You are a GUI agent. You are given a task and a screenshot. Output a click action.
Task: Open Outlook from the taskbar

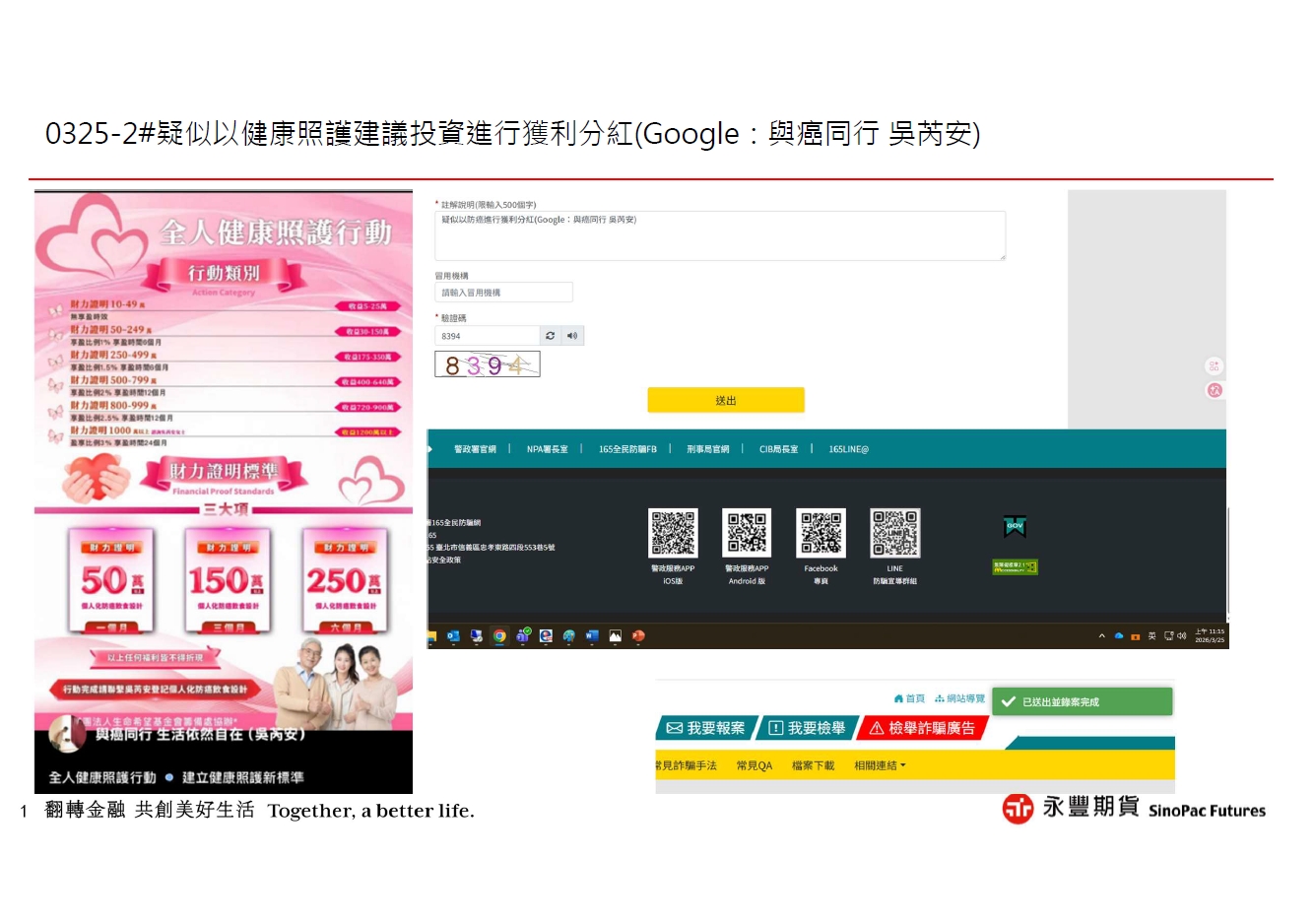point(453,636)
